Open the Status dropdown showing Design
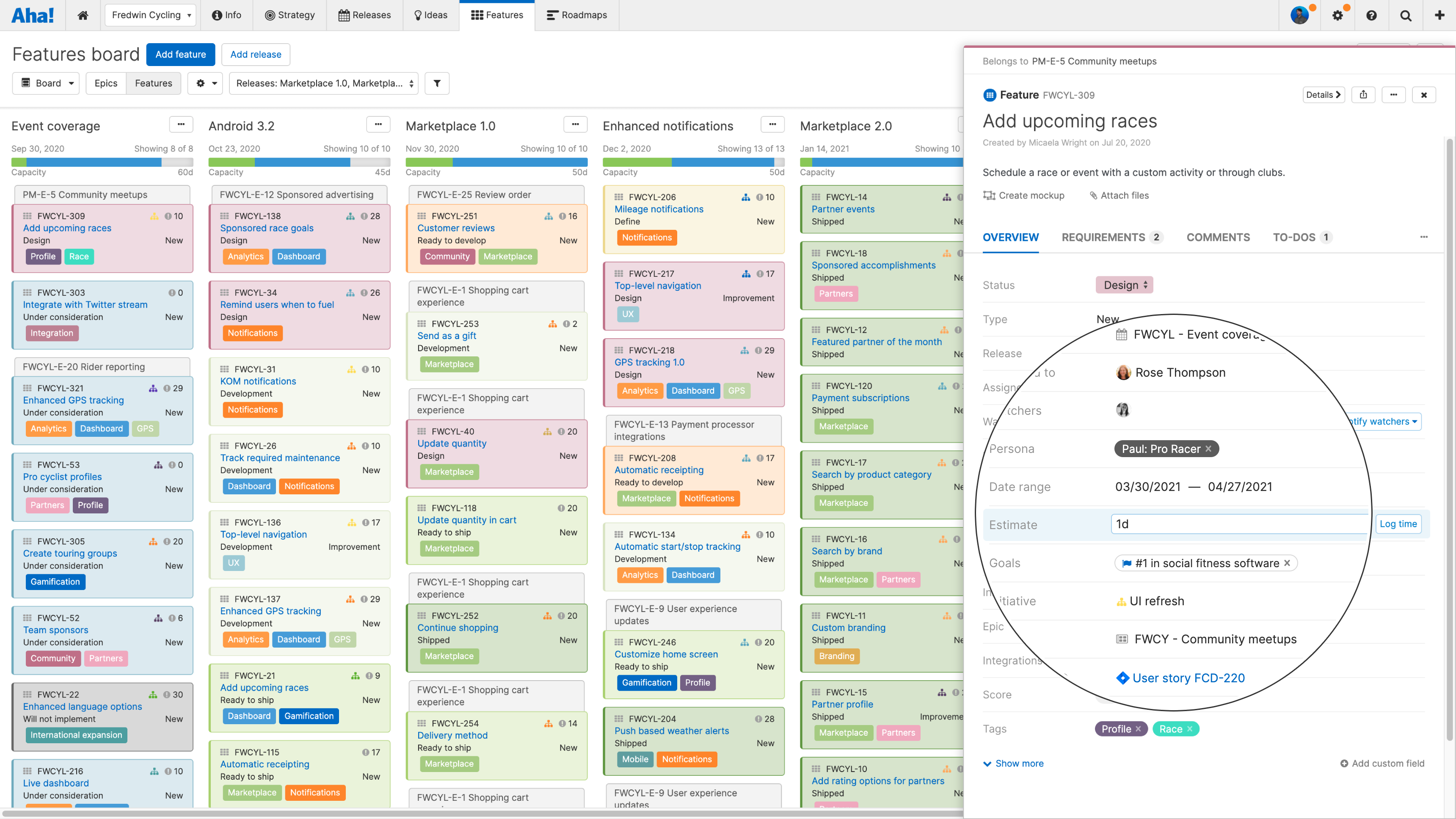This screenshot has width=1456, height=819. click(x=1124, y=285)
